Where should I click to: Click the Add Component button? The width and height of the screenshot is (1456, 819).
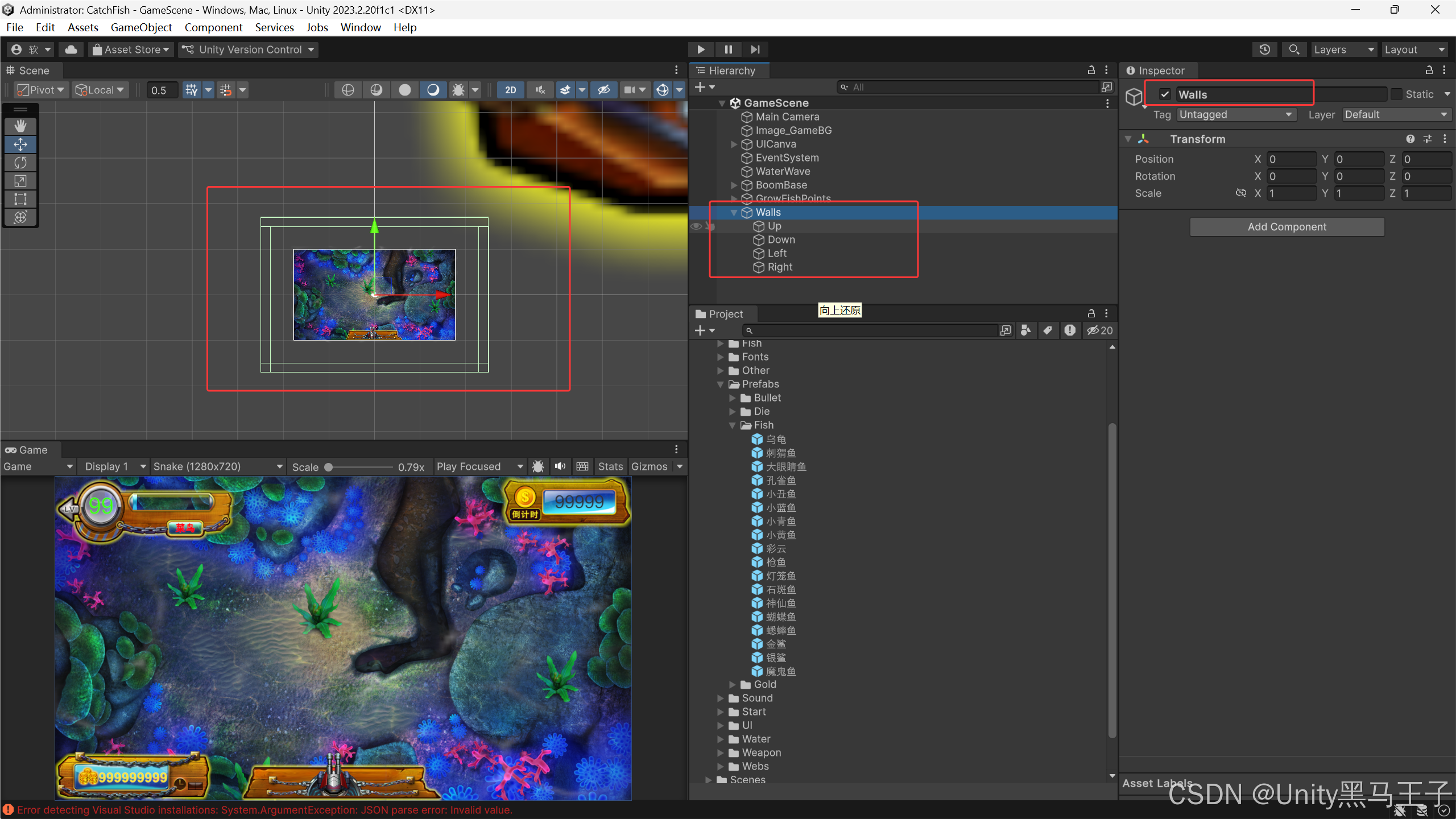1287,227
